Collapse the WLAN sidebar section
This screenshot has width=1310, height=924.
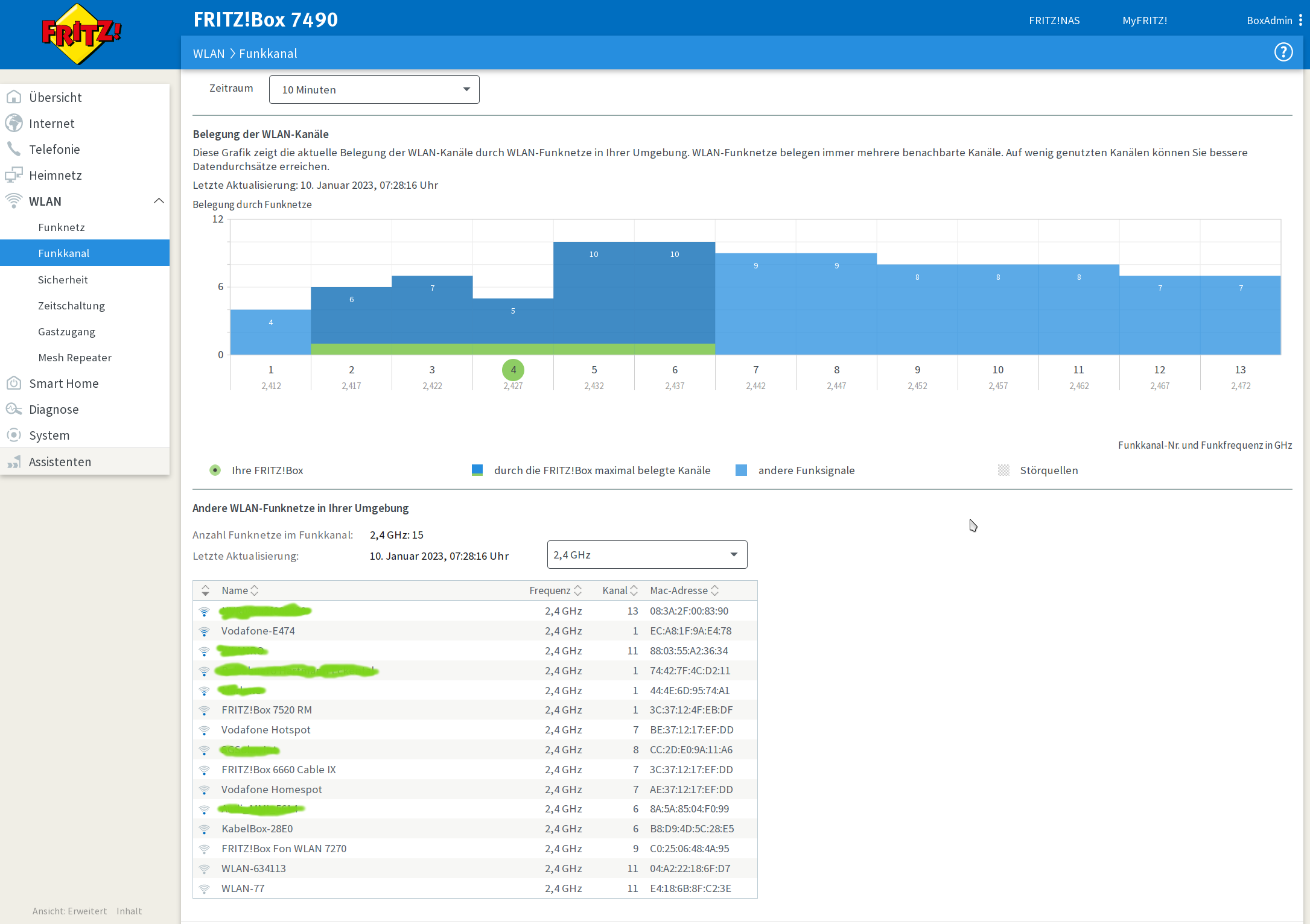(x=159, y=201)
